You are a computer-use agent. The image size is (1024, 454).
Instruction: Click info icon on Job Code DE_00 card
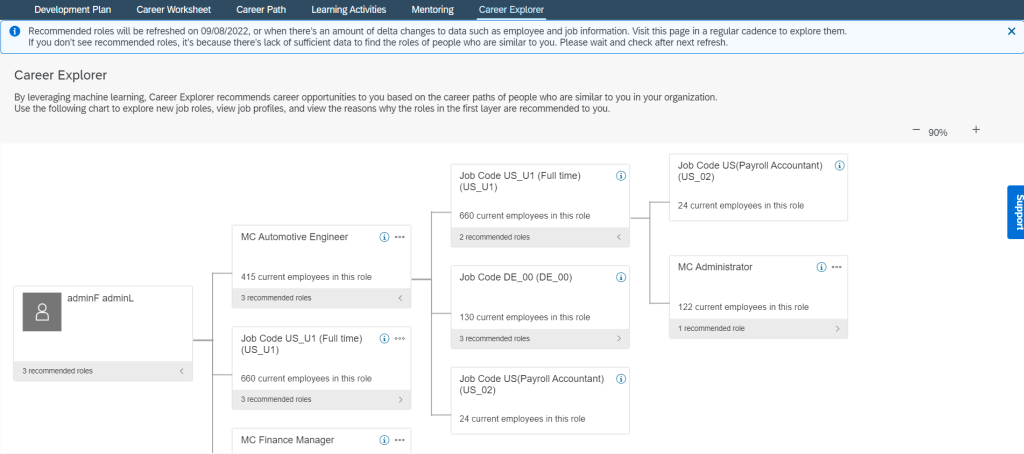click(x=620, y=277)
